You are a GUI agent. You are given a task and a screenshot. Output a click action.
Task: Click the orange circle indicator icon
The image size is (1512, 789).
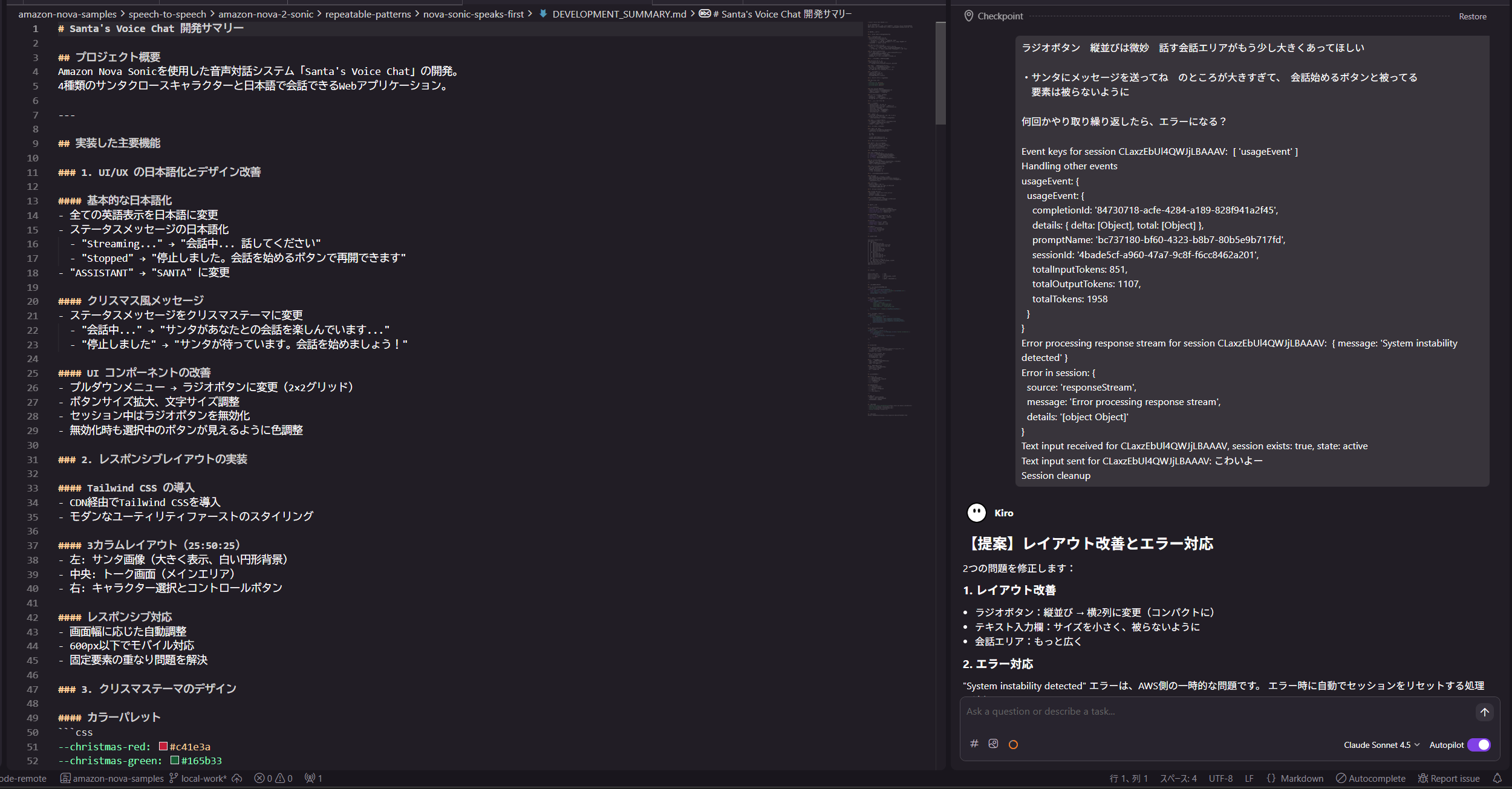coord(1014,744)
